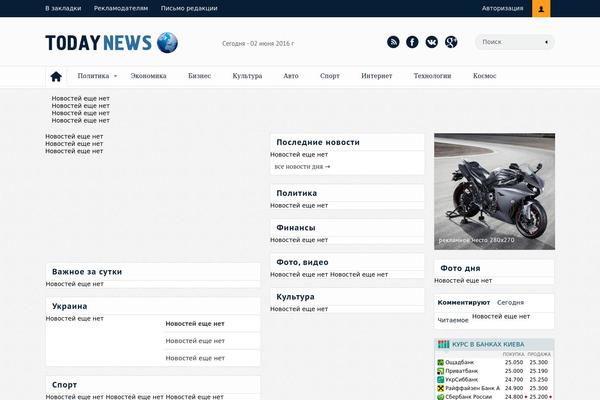Click the TODAY NEWS logo text
The width and height of the screenshot is (600, 400).
(x=98, y=43)
